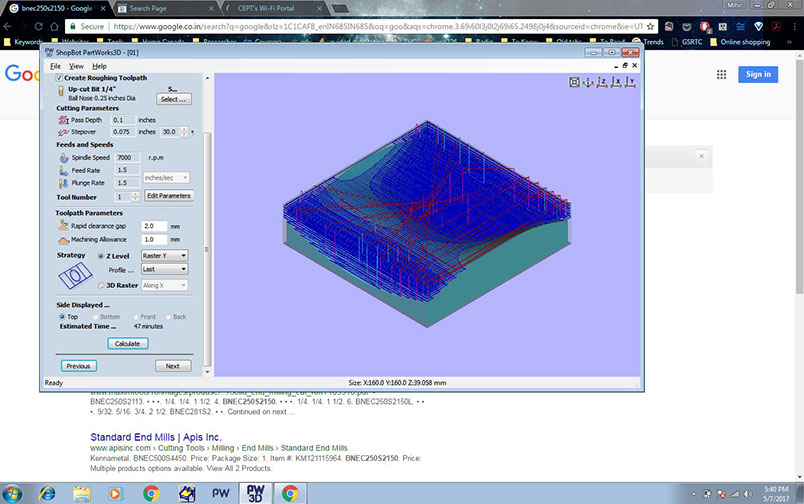
Task: Switch to the isometric view axis icon
Action: click(588, 82)
